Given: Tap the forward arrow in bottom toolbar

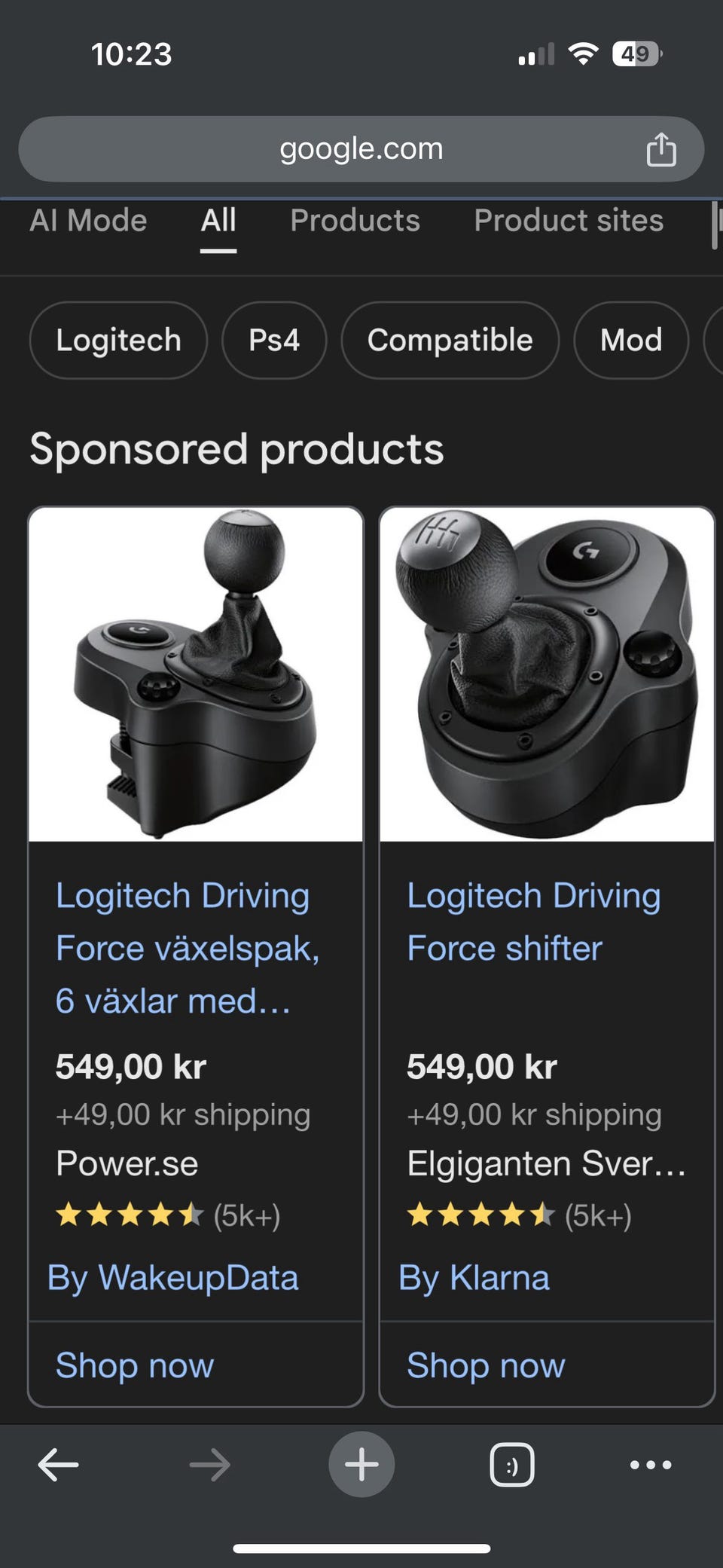Looking at the screenshot, I should click(x=209, y=1465).
